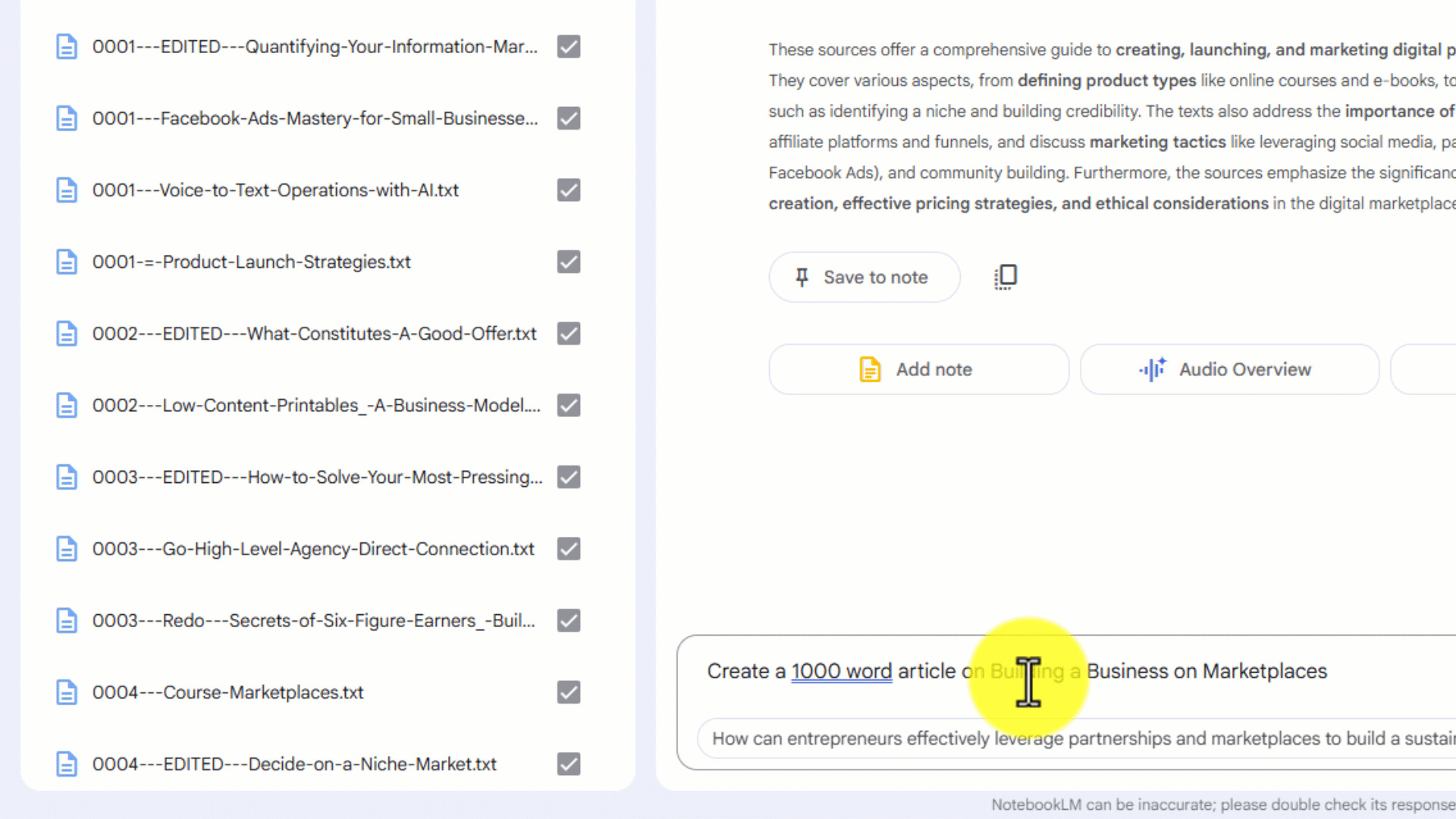Select the Product-Launch-Strategies.txt source
Image resolution: width=1456 pixels, height=819 pixels.
coord(251,262)
